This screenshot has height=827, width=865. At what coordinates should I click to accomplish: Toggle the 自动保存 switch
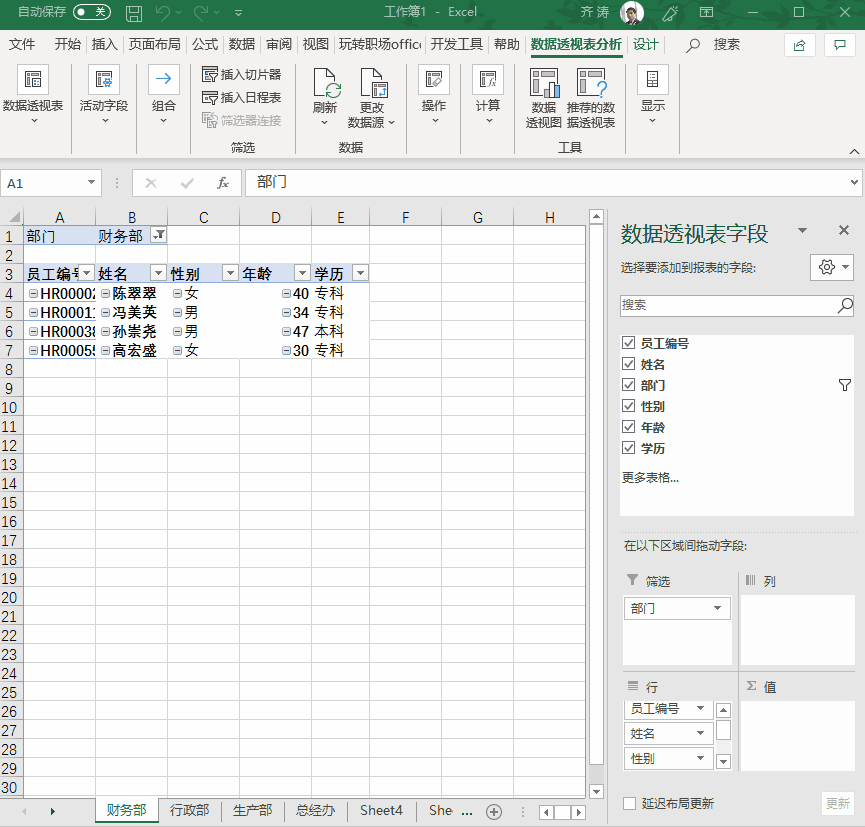92,12
